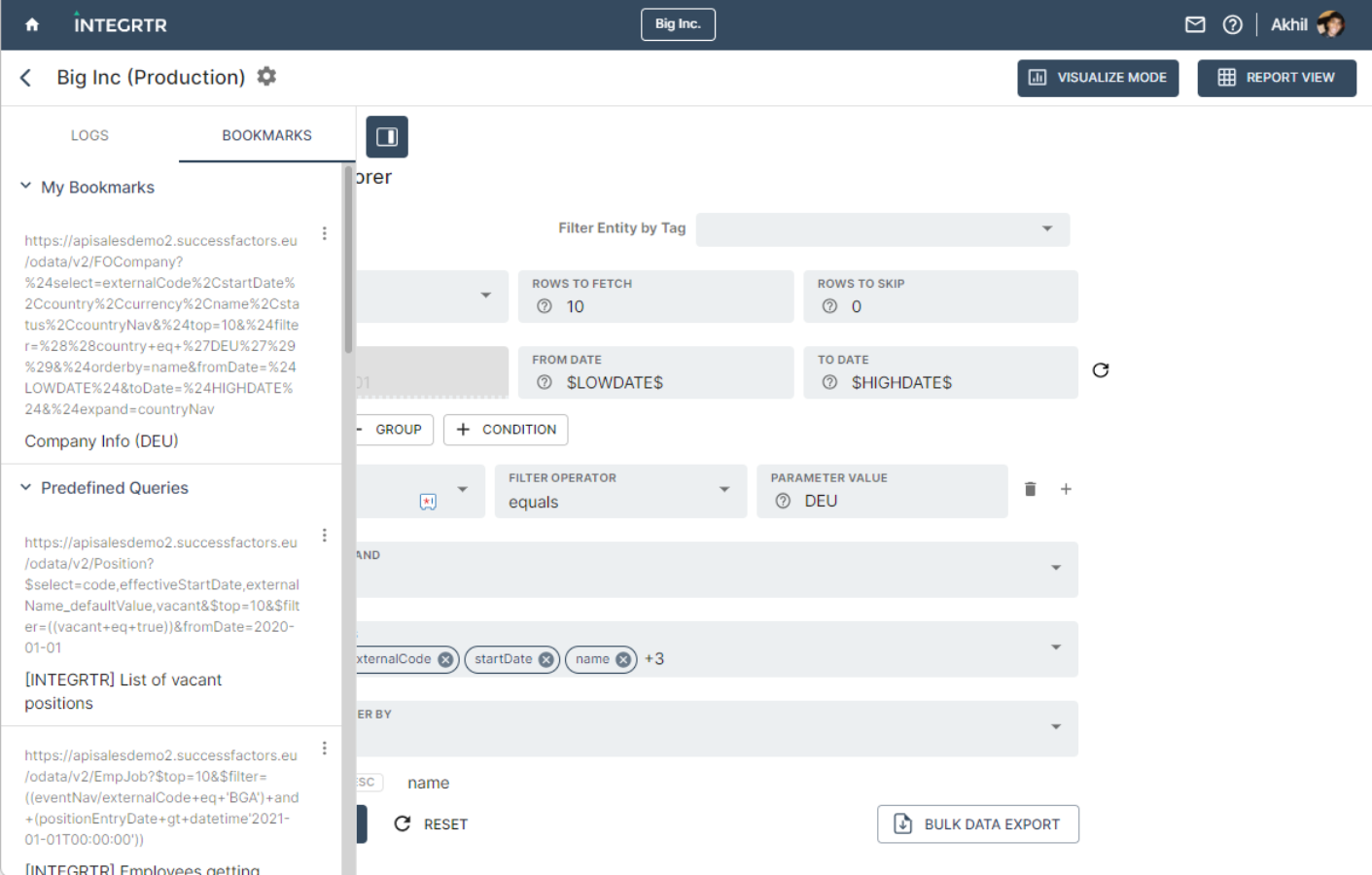Click the RESET button
Viewport: 1372px width, 875px height.
pos(431,824)
